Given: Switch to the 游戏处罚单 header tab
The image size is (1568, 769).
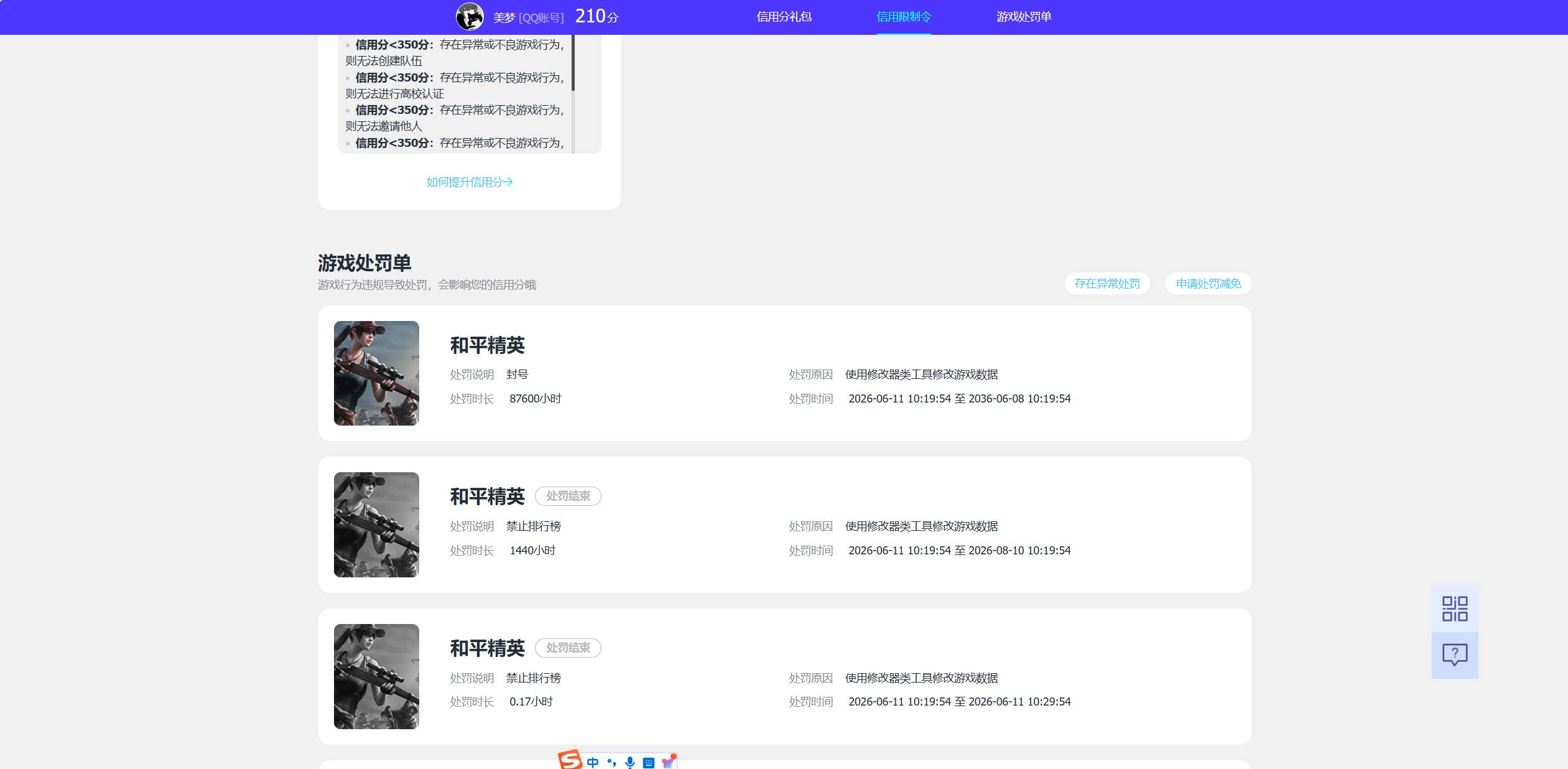Looking at the screenshot, I should tap(1024, 17).
